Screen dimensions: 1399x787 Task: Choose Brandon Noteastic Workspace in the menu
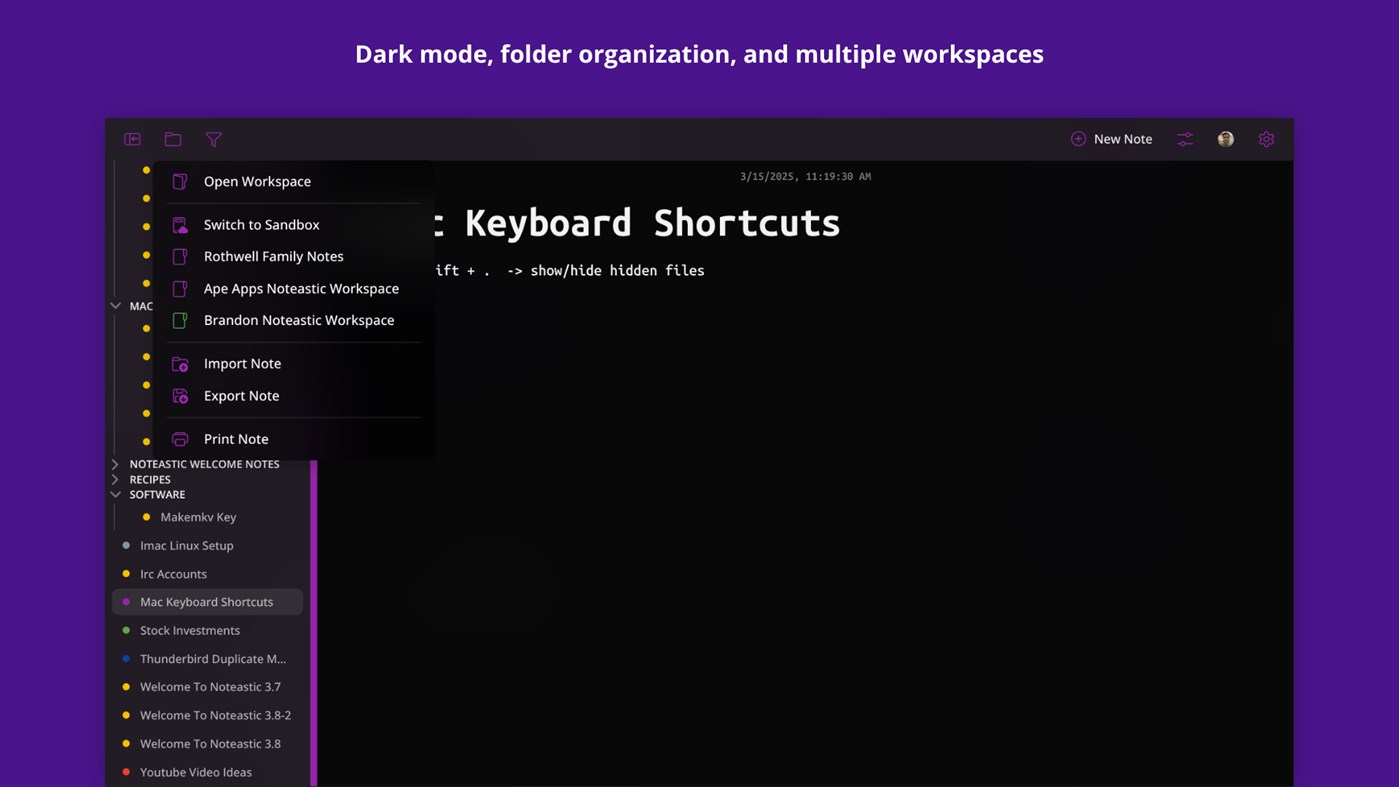[x=298, y=320]
